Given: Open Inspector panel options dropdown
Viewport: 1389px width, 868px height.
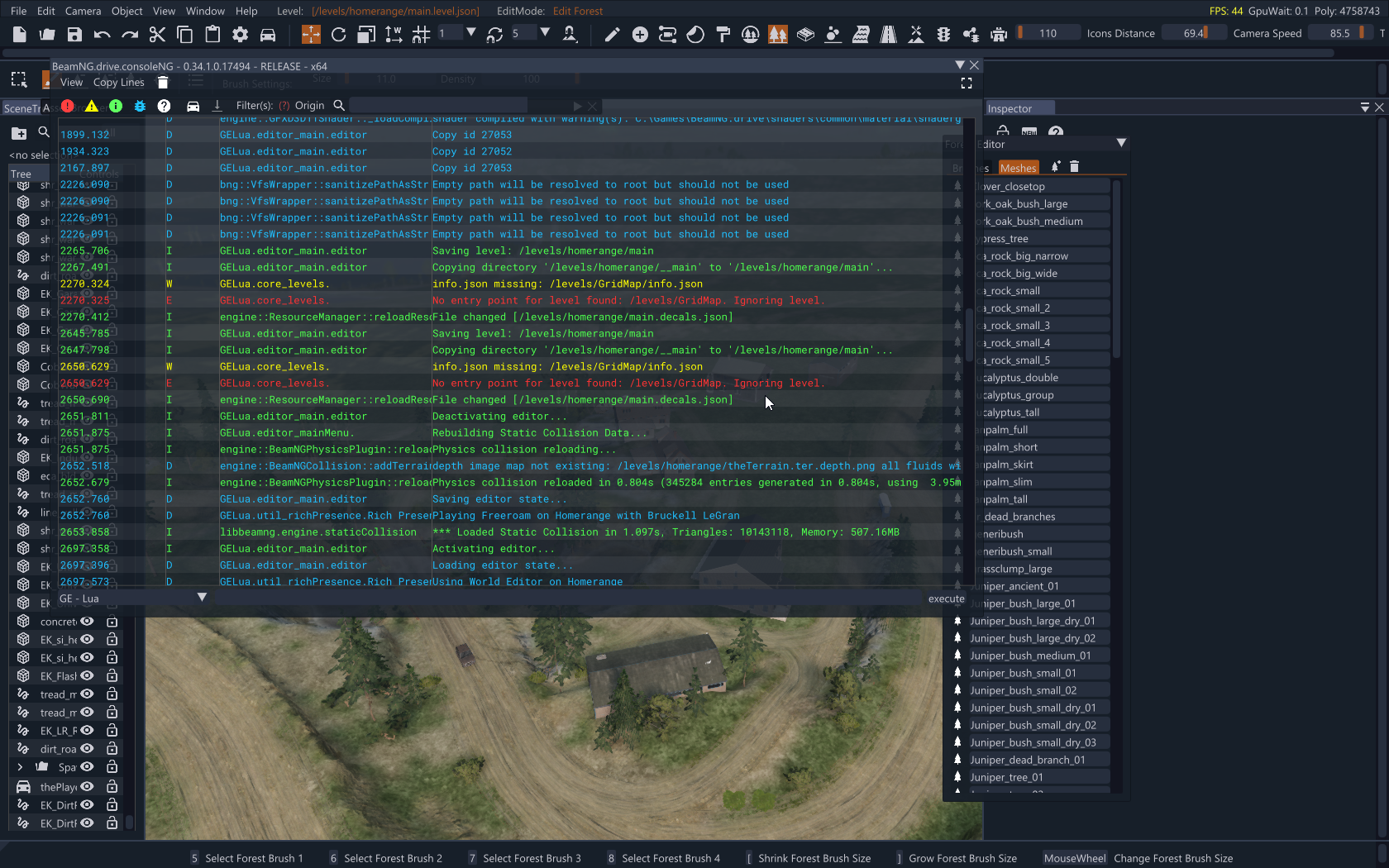Looking at the screenshot, I should point(1365,107).
